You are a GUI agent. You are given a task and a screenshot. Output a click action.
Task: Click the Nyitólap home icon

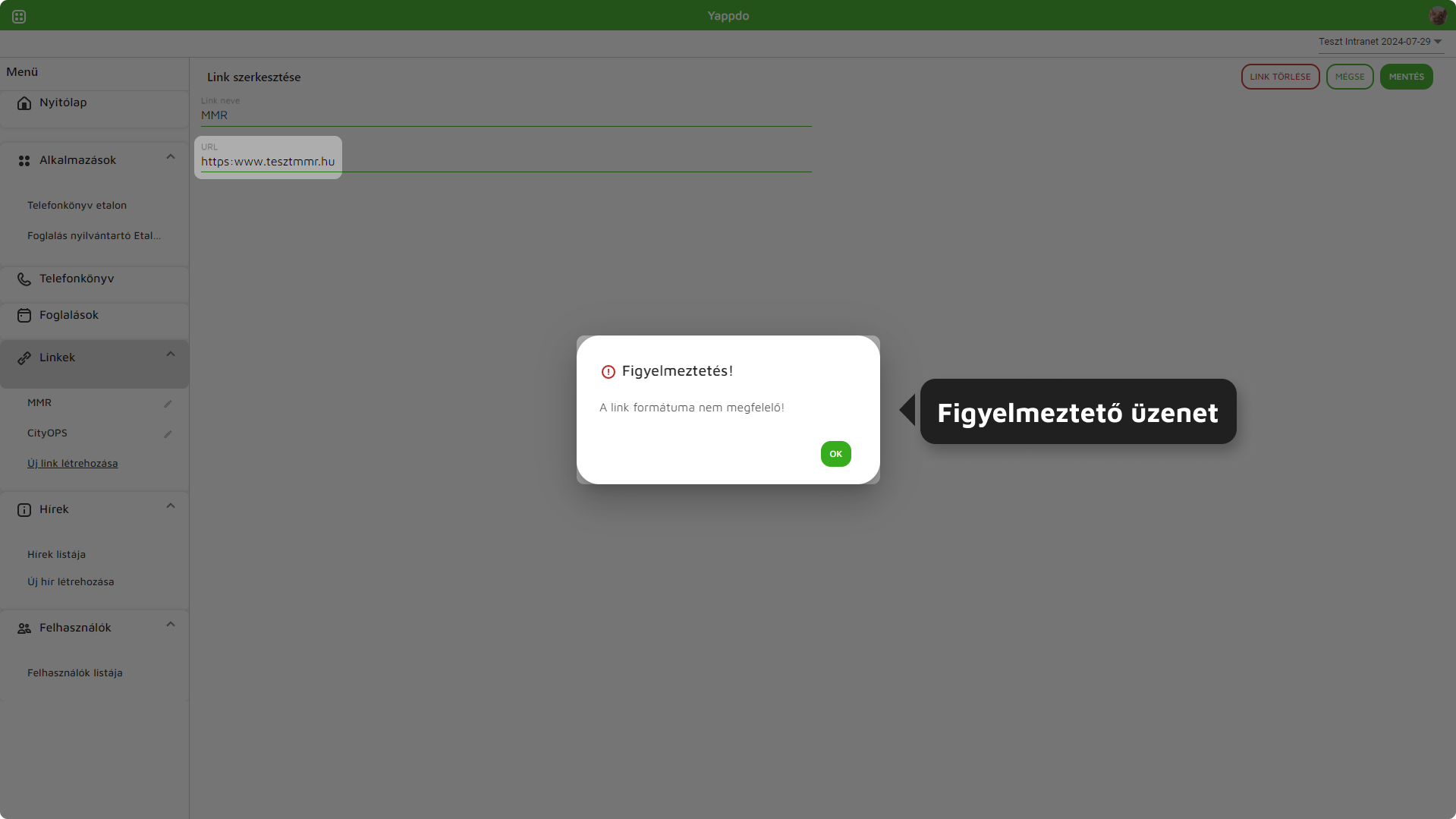(x=24, y=102)
